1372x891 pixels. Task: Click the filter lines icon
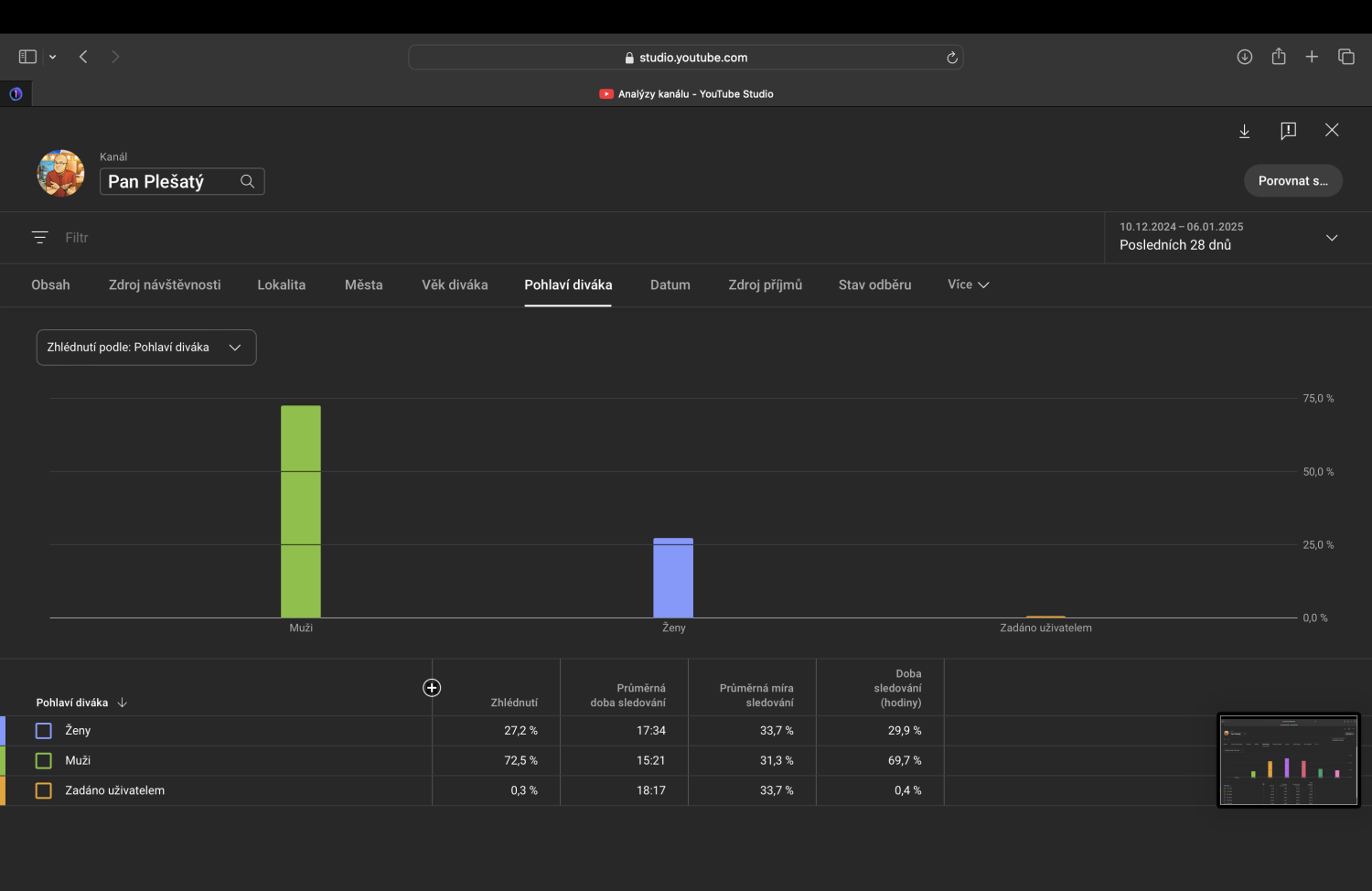click(x=39, y=237)
